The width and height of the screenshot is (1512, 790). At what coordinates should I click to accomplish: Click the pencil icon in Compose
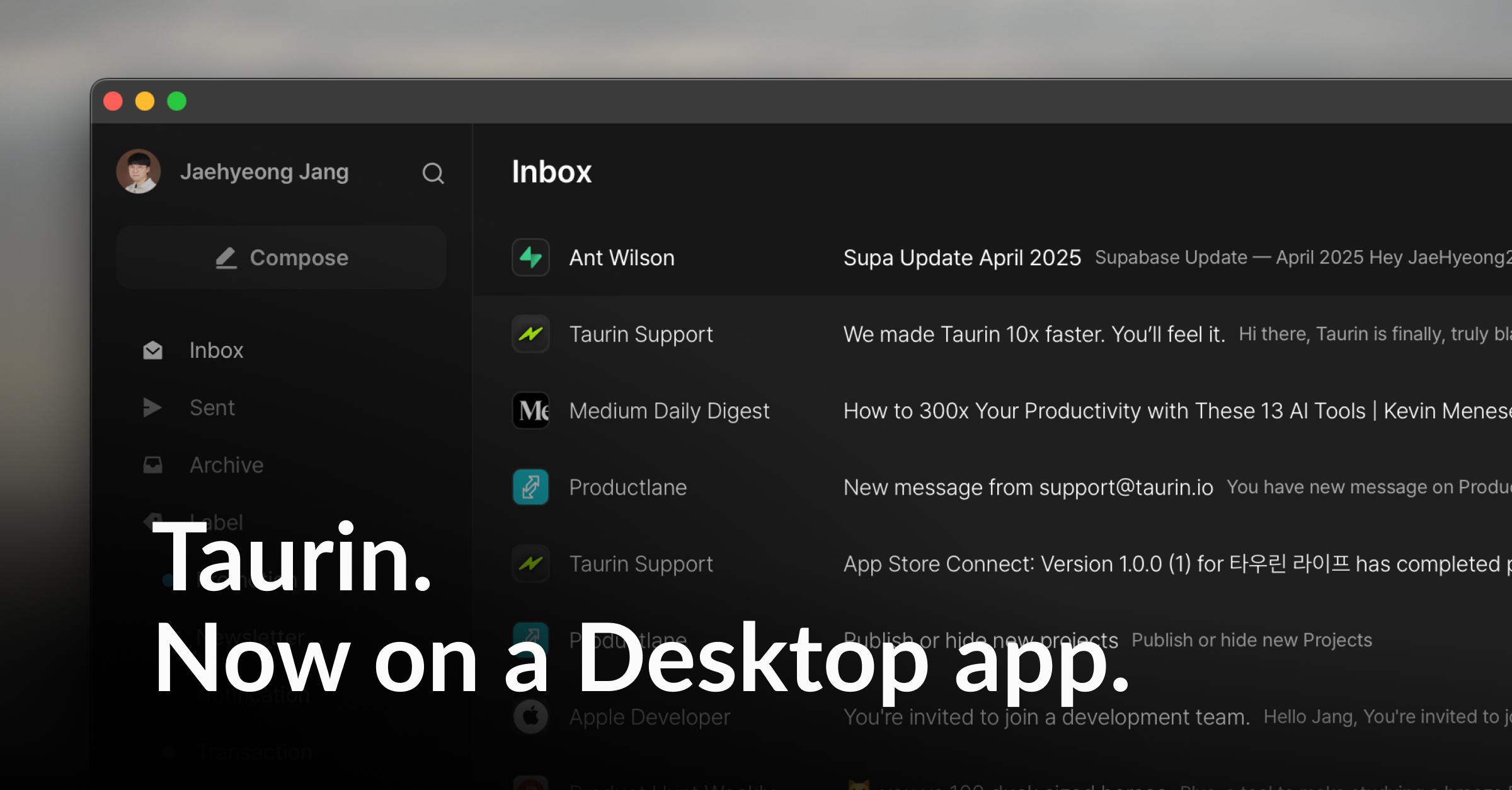click(x=226, y=258)
